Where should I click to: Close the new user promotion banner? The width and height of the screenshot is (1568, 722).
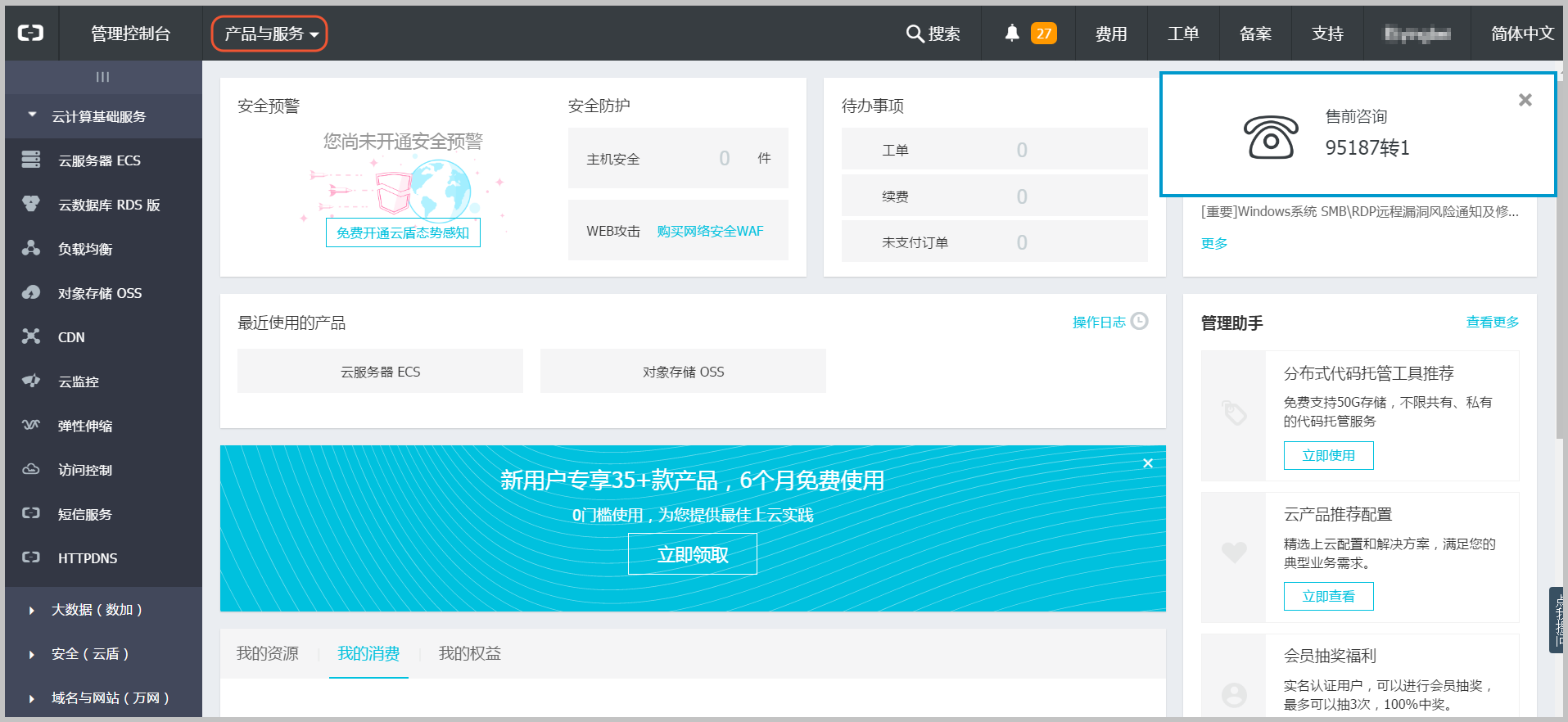pos(1148,463)
